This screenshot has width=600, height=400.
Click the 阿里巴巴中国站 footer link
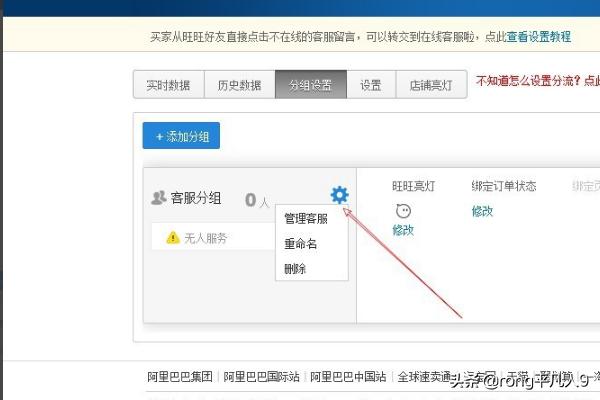coord(348,377)
